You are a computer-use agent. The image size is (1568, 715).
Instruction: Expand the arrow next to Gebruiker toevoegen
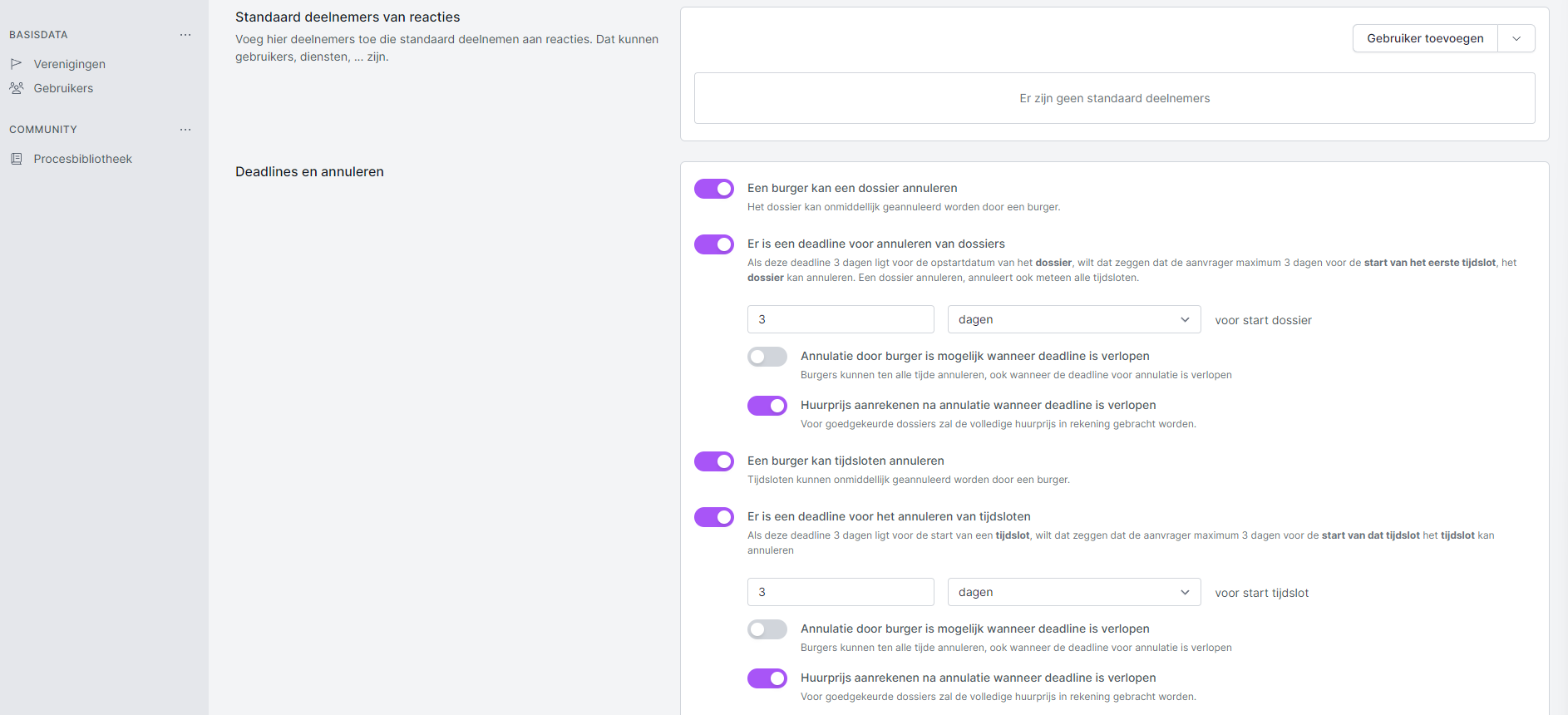pos(1516,38)
